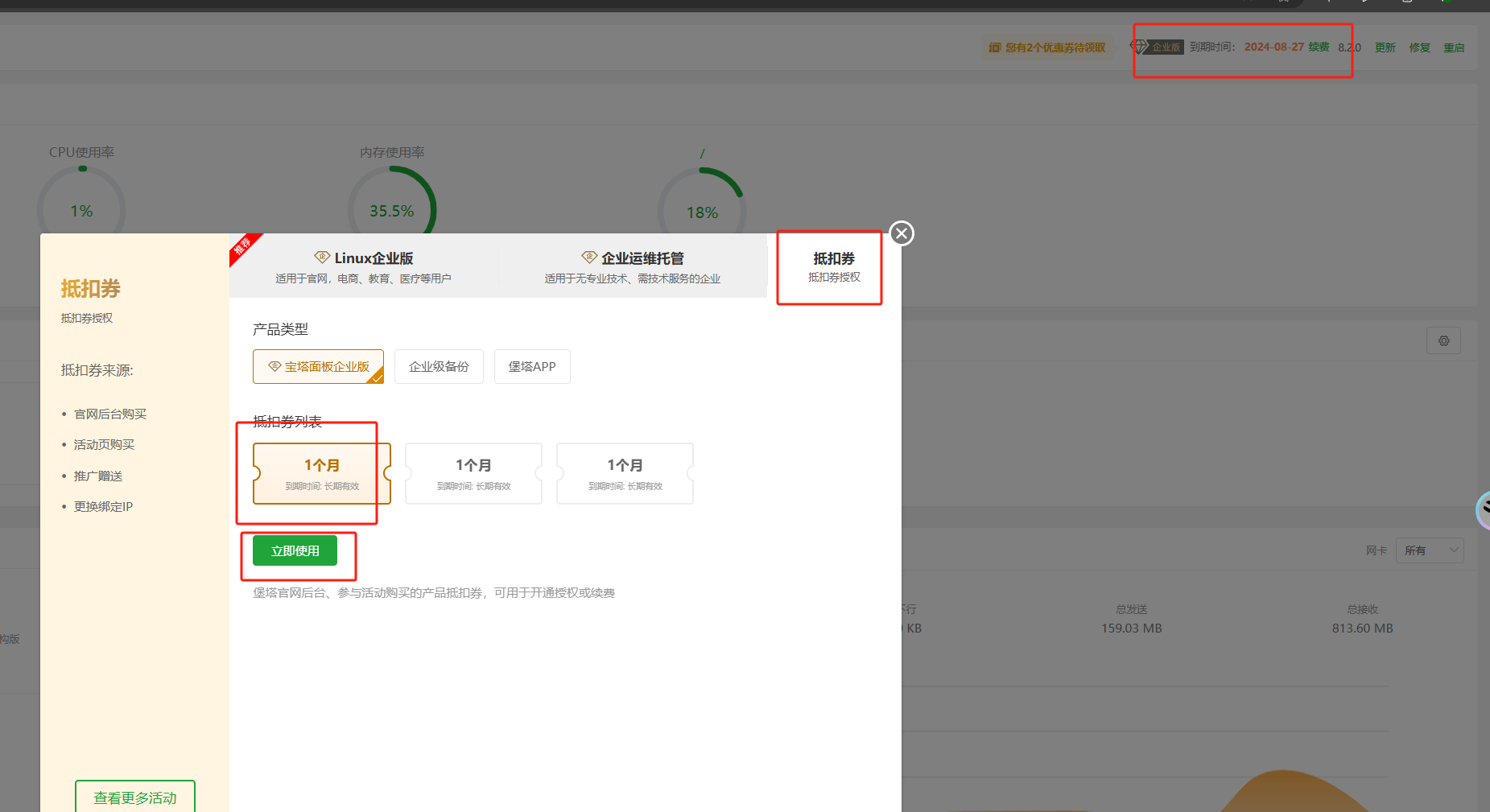Close the coupon dialog with the X icon
Screen dimensions: 1490x812
coord(902,233)
